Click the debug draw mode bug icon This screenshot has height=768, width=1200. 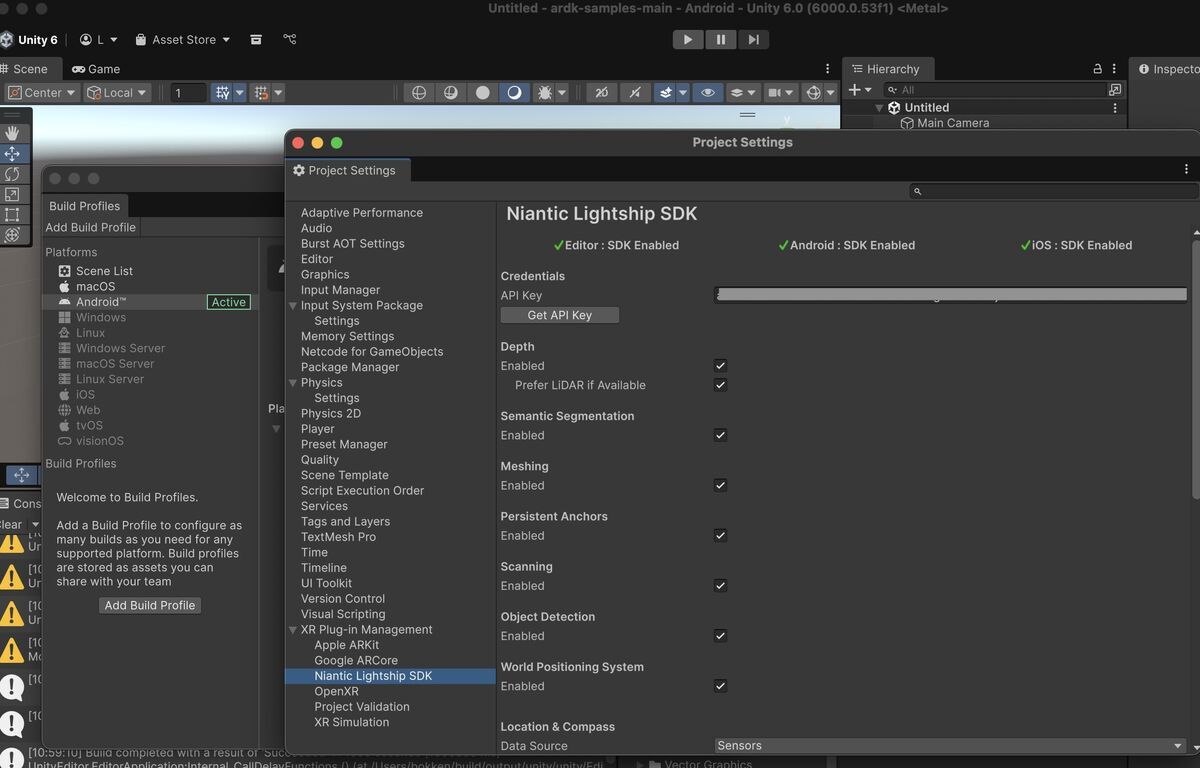point(545,92)
